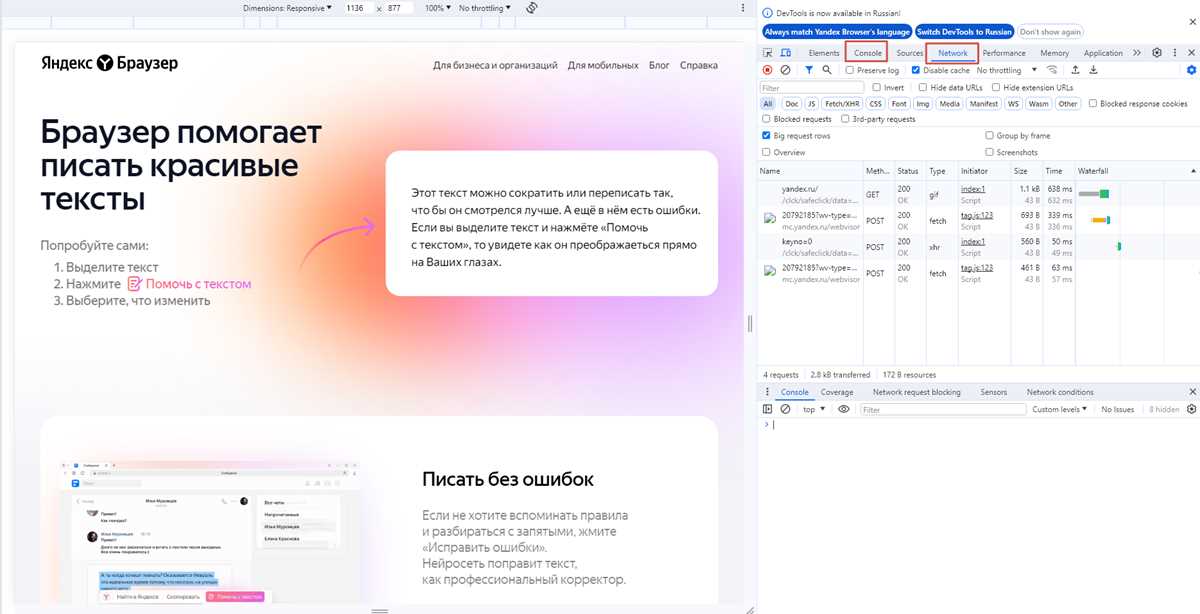
Task: Click the Для бизнеса и организаций link
Action: click(495, 65)
